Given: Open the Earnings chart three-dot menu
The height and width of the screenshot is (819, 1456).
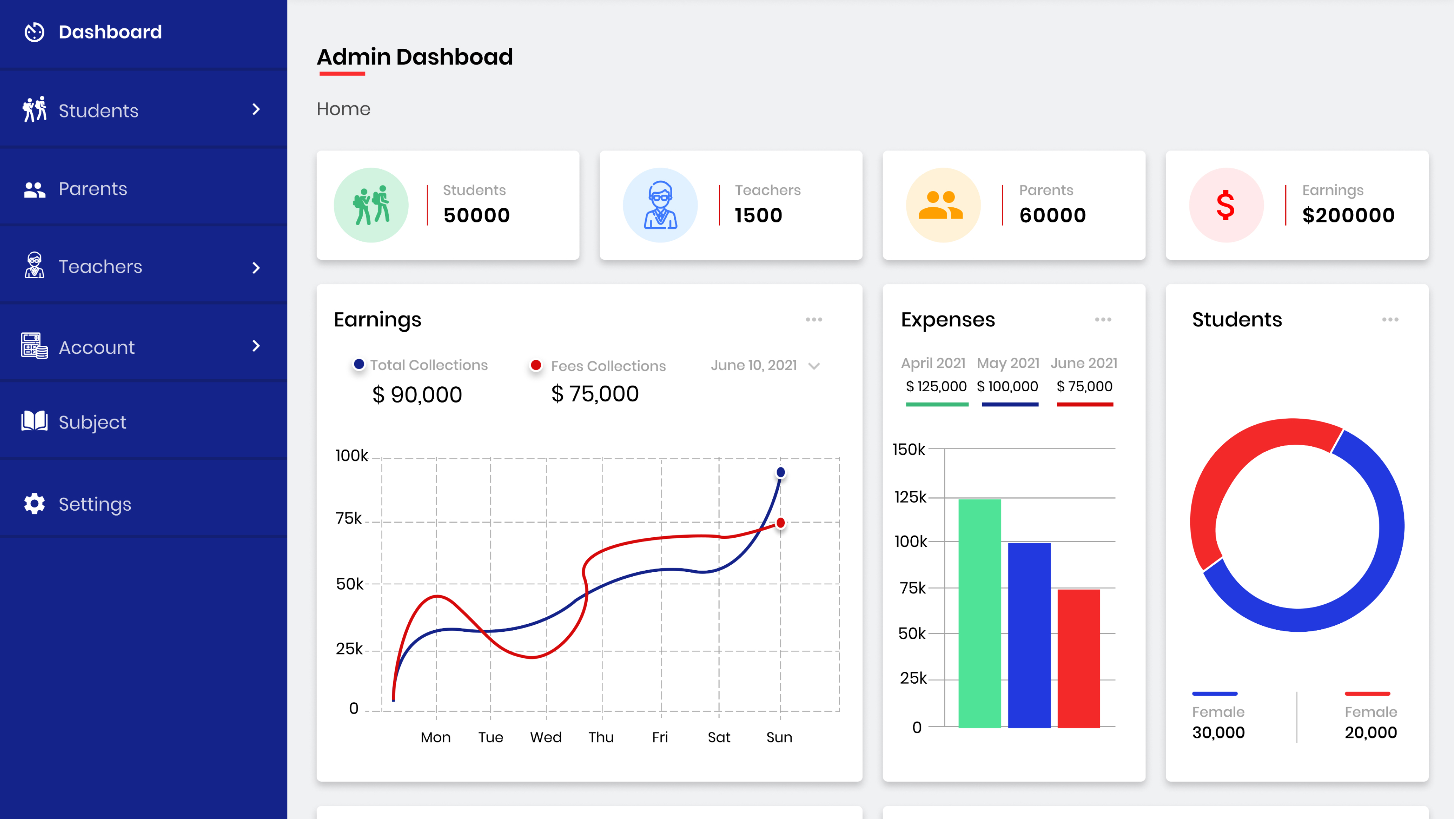Looking at the screenshot, I should tap(814, 320).
